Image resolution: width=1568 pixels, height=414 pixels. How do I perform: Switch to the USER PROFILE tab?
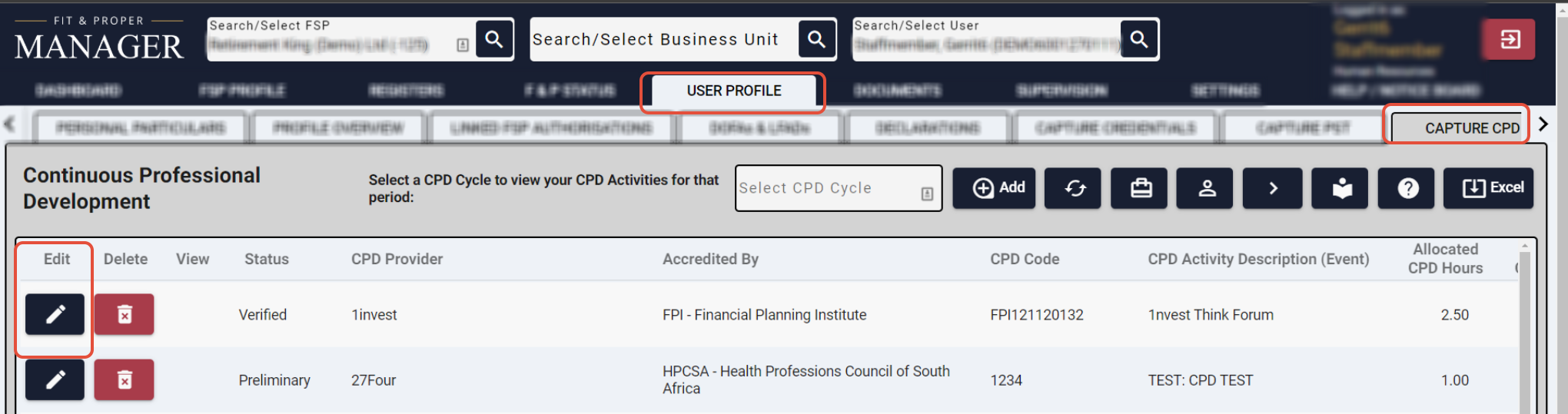(x=733, y=91)
